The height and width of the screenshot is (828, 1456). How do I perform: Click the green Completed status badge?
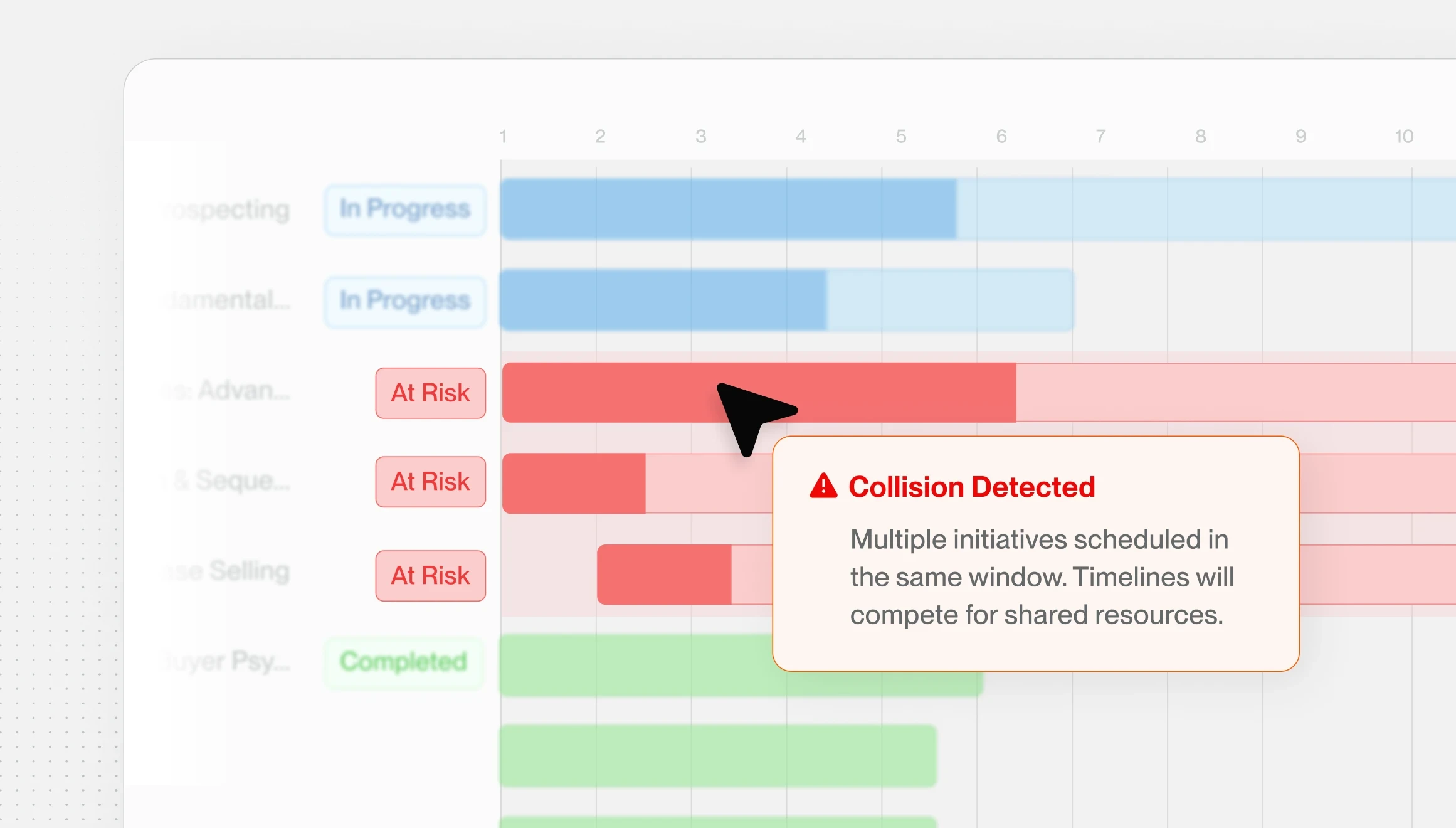[404, 662]
